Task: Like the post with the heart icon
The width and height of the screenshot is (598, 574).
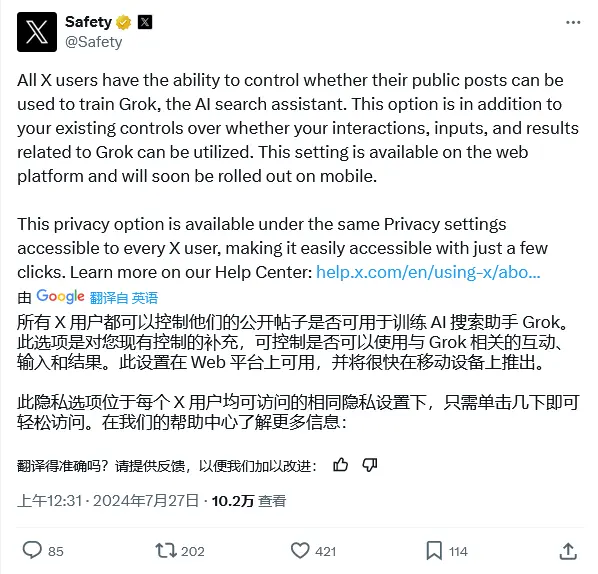Action: pos(300,551)
